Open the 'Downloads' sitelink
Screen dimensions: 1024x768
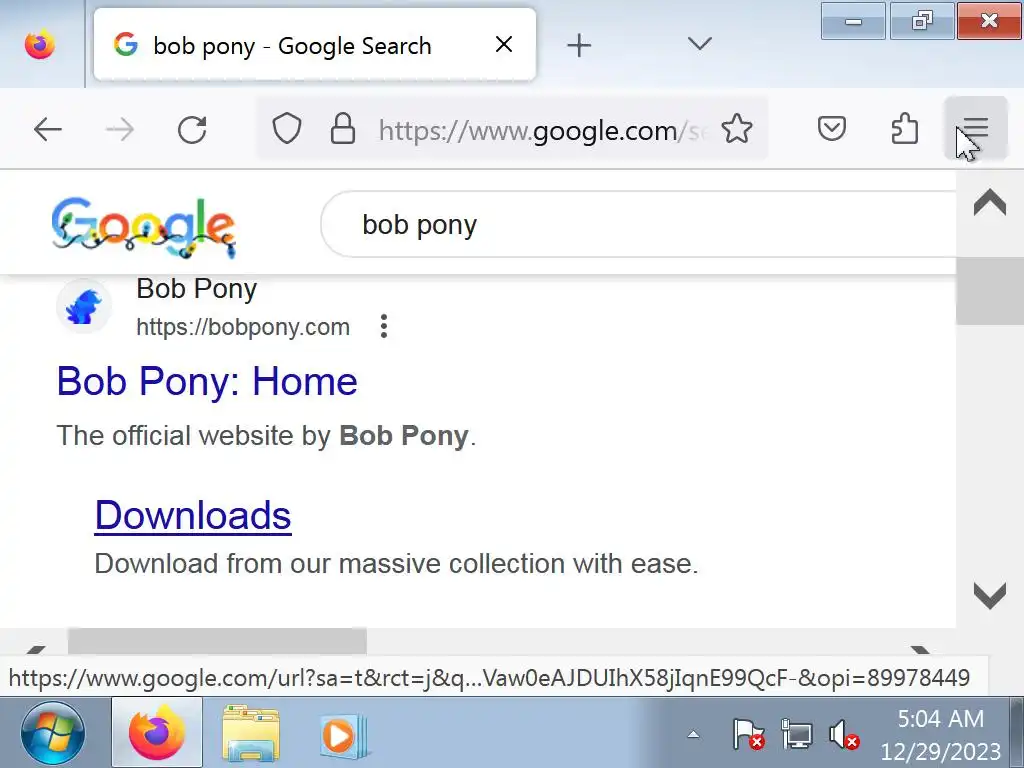coord(193,515)
